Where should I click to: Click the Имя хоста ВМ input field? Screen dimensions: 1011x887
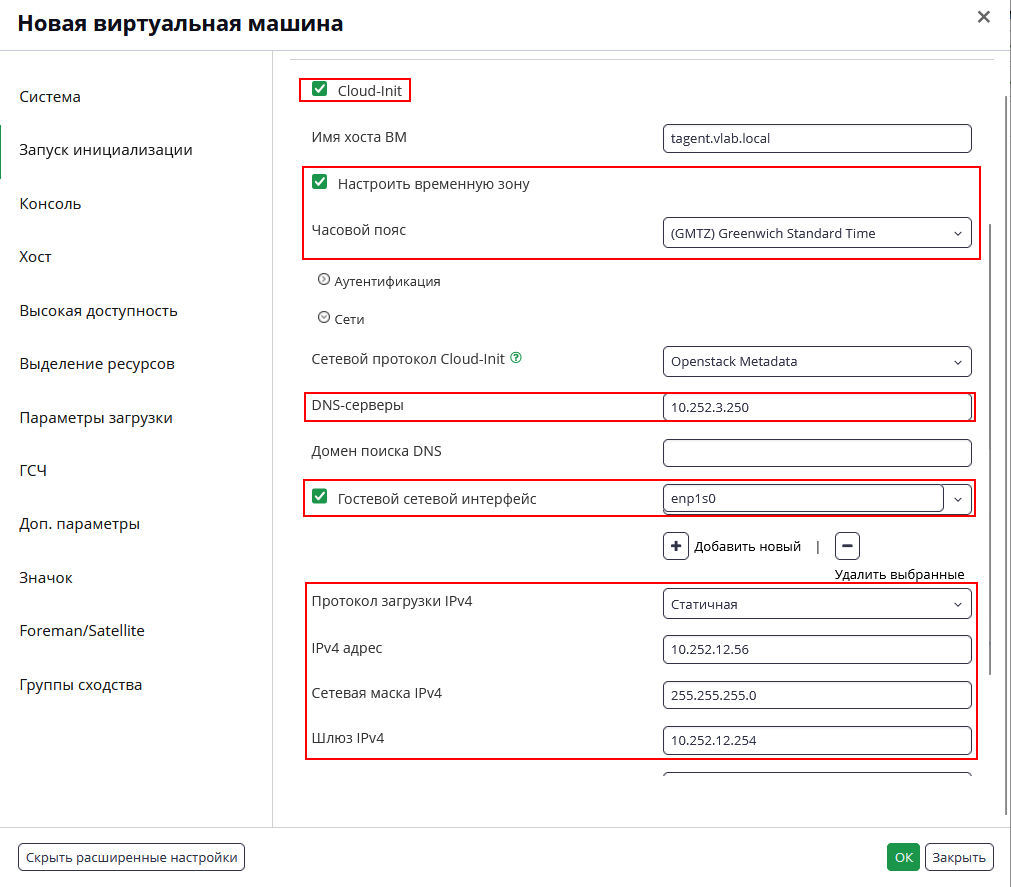coord(817,139)
